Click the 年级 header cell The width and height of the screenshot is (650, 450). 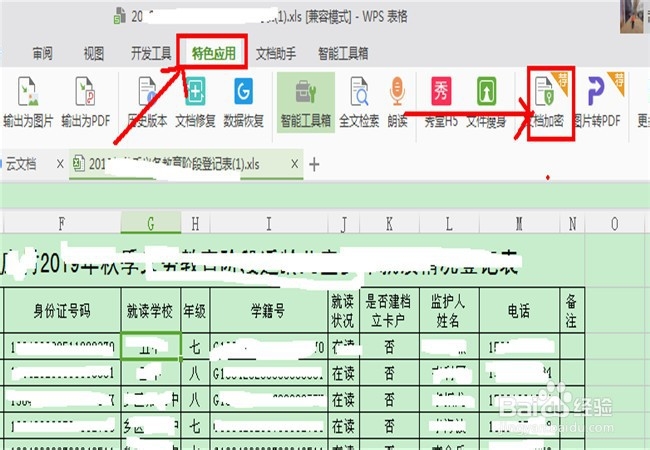click(x=195, y=310)
